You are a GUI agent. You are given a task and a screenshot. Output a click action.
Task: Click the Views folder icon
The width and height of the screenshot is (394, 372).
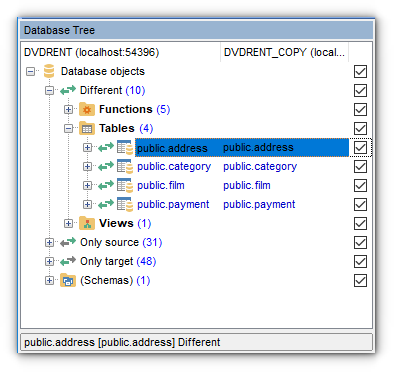(87, 223)
